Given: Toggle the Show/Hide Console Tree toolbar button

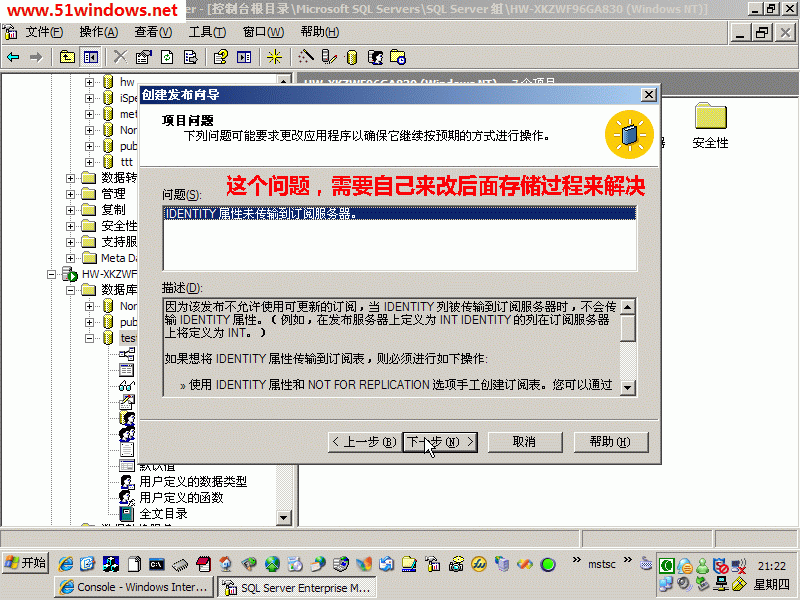Looking at the screenshot, I should pos(91,57).
